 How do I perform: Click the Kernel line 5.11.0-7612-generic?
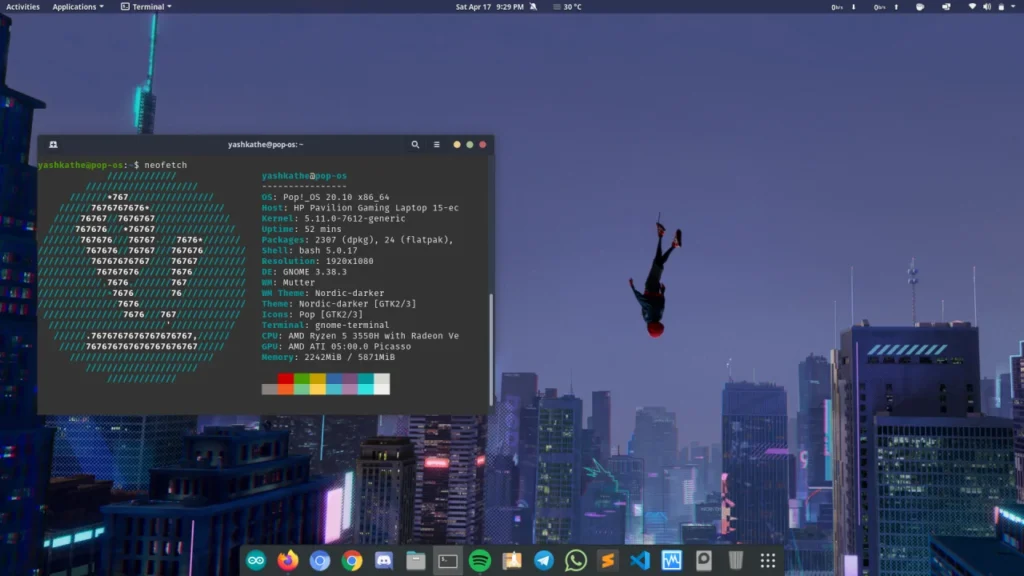point(333,219)
